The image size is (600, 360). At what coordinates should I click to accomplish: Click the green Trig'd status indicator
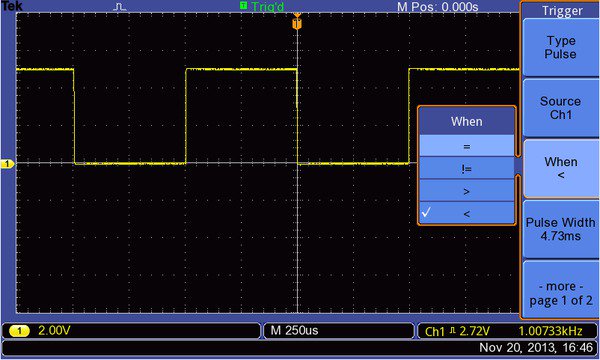262,6
